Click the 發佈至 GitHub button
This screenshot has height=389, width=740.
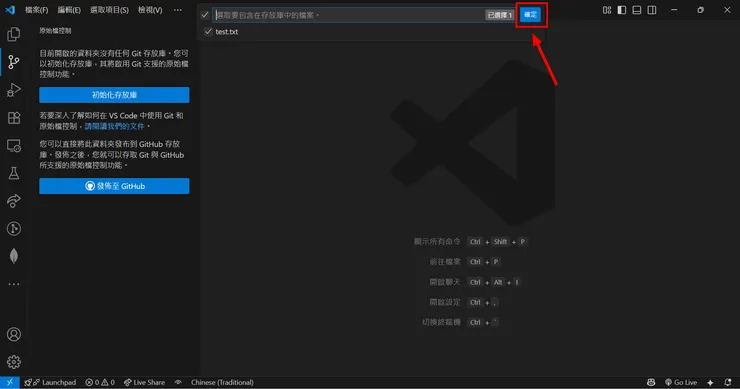tap(114, 186)
